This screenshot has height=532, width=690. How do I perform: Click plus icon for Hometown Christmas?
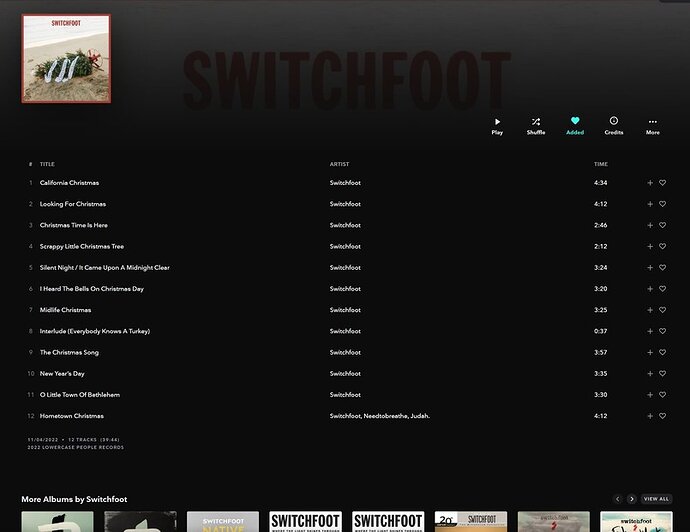point(650,416)
